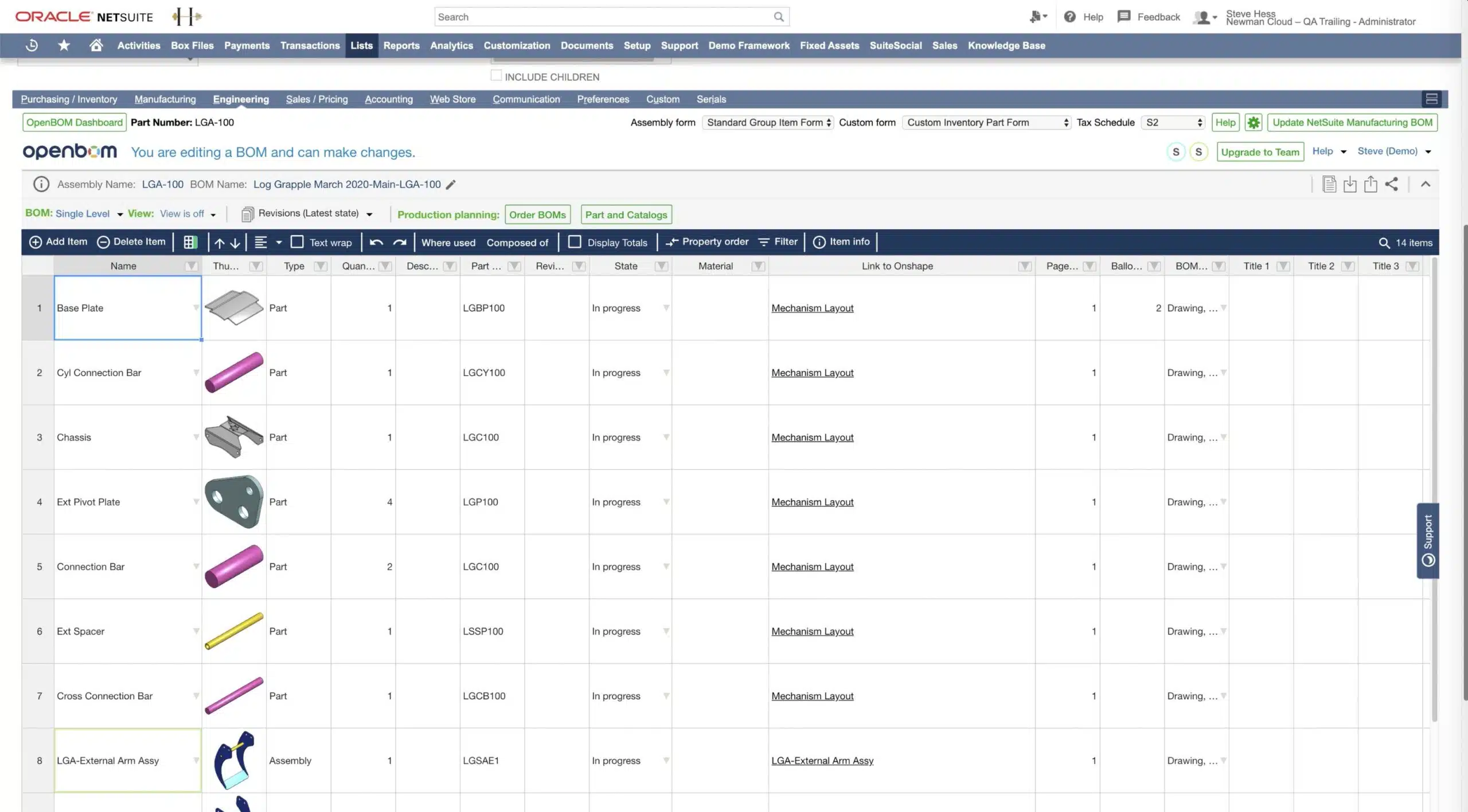Open the Tax Schedule dropdown

[1172, 123]
